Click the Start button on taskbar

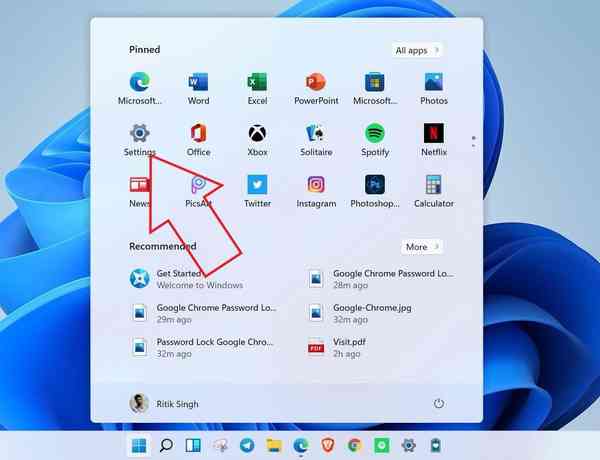click(139, 445)
